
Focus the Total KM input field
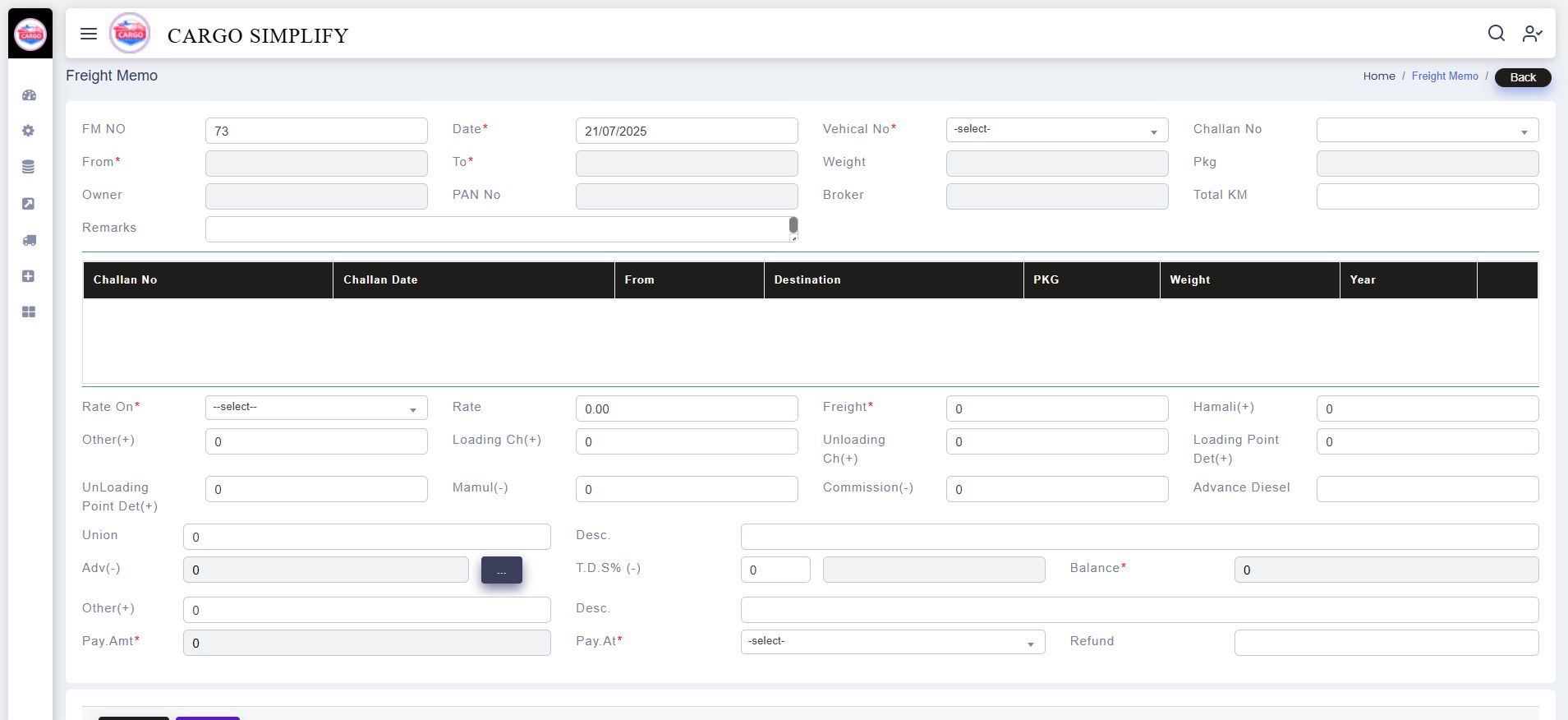(x=1427, y=196)
